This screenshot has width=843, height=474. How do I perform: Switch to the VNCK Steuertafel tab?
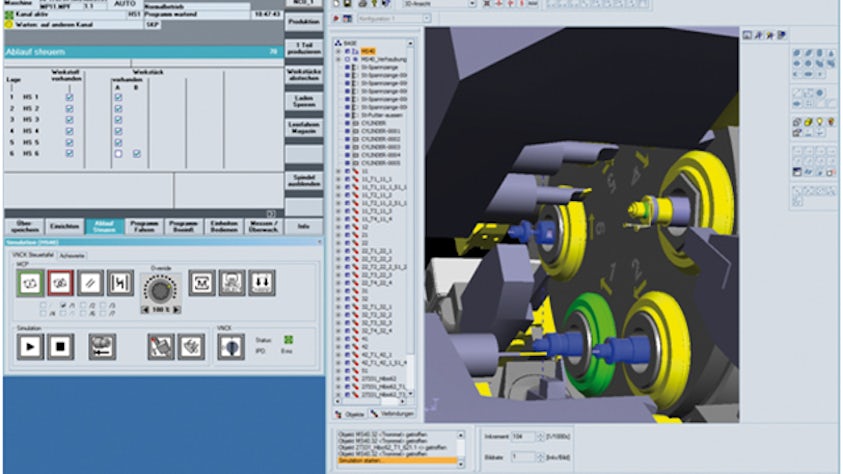33,255
